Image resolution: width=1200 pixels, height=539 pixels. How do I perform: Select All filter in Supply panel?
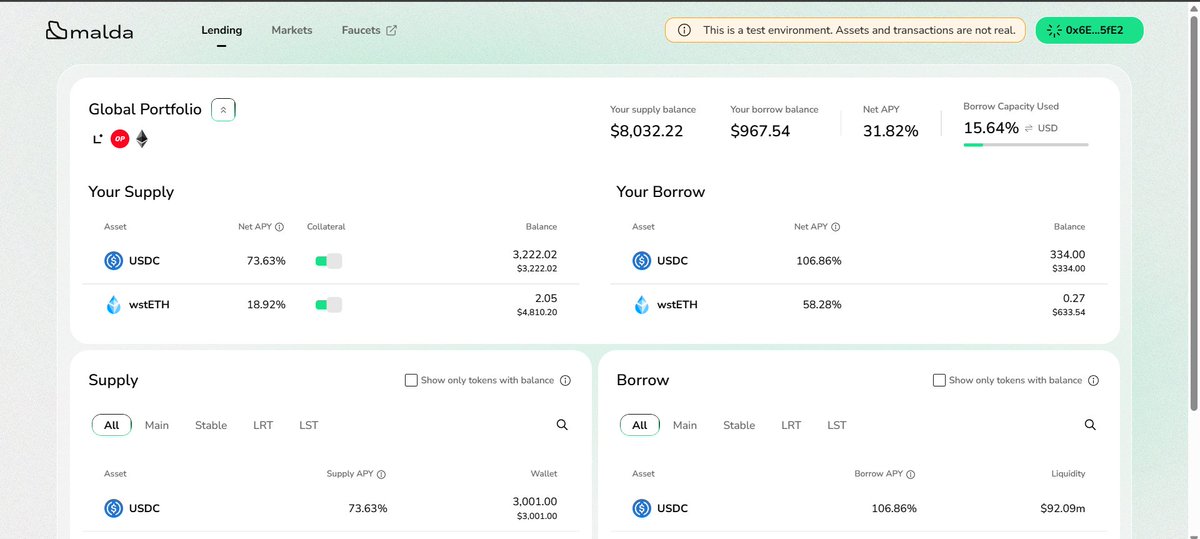point(112,425)
